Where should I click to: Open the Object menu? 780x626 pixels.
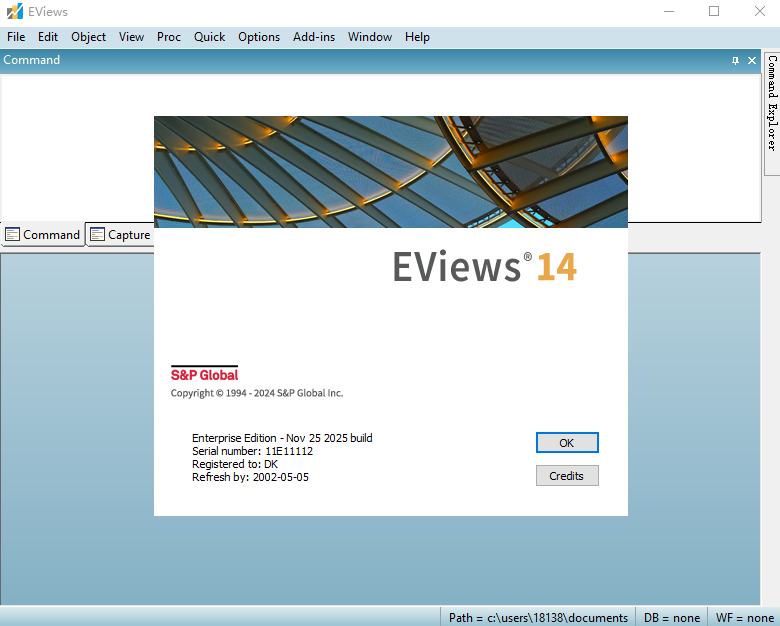click(89, 37)
